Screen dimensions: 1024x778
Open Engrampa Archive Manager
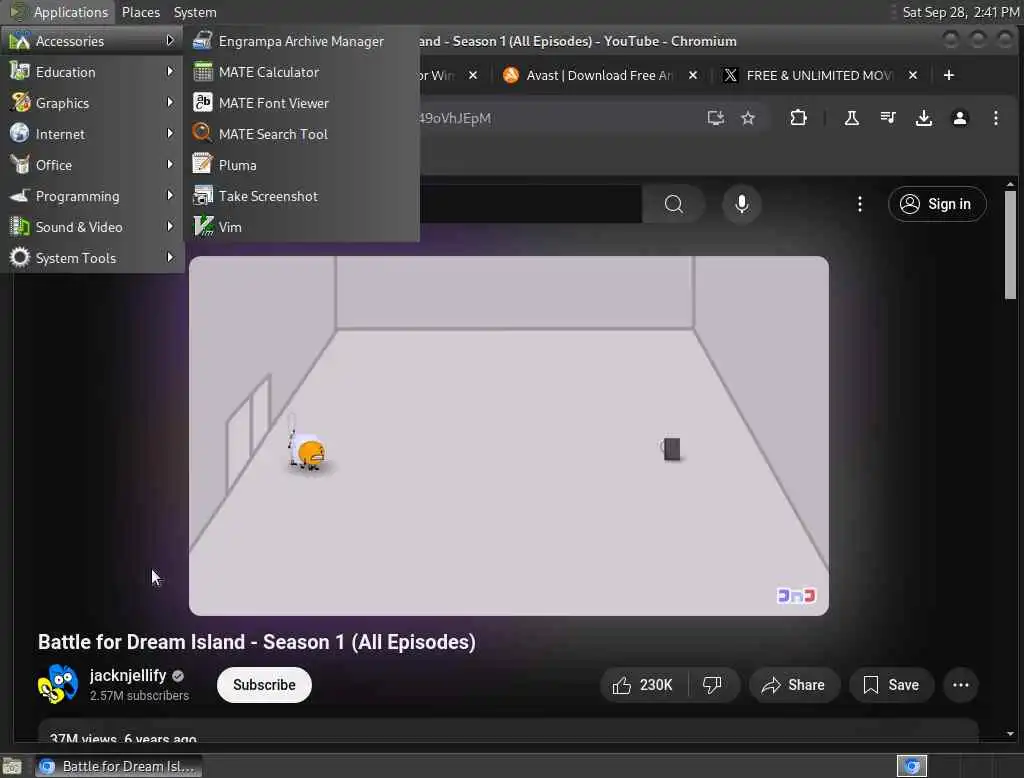point(300,41)
